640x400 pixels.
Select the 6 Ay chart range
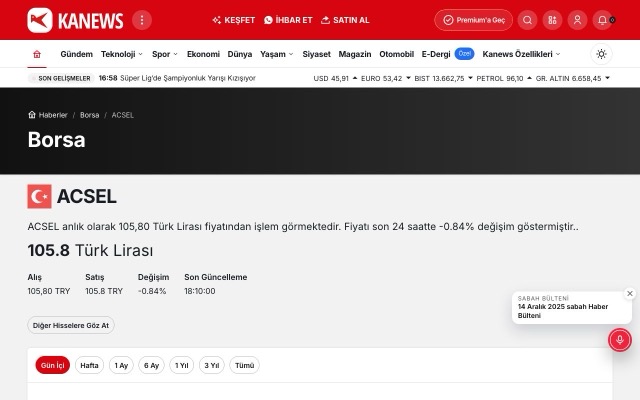pos(151,365)
